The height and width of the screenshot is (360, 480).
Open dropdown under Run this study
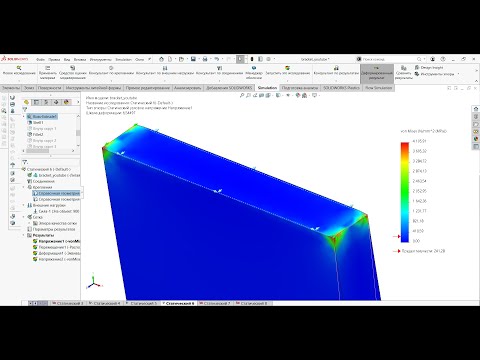(x=287, y=80)
